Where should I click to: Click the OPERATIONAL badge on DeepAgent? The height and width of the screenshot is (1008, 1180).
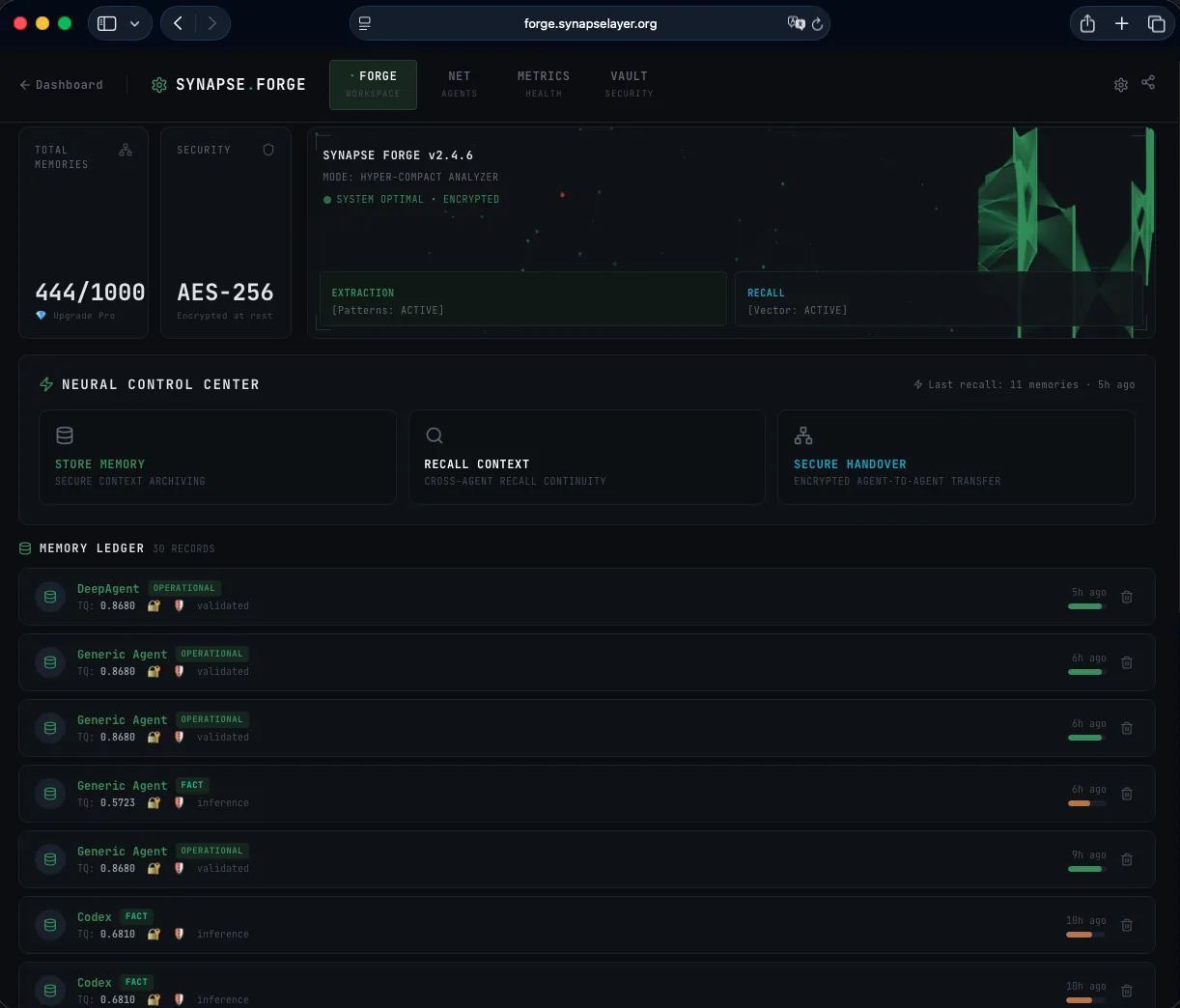(x=184, y=588)
